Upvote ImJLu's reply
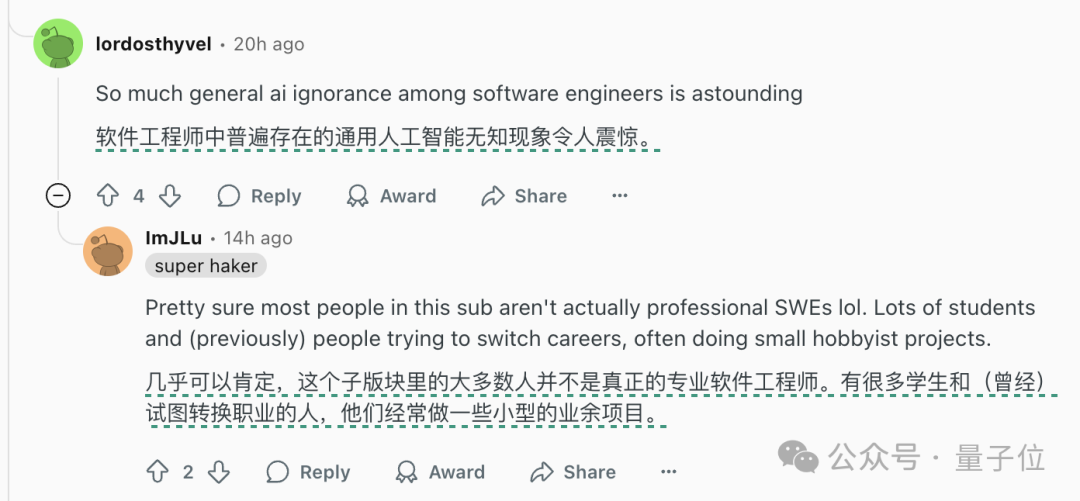Screen dimensions: 1080x501 tap(158, 472)
